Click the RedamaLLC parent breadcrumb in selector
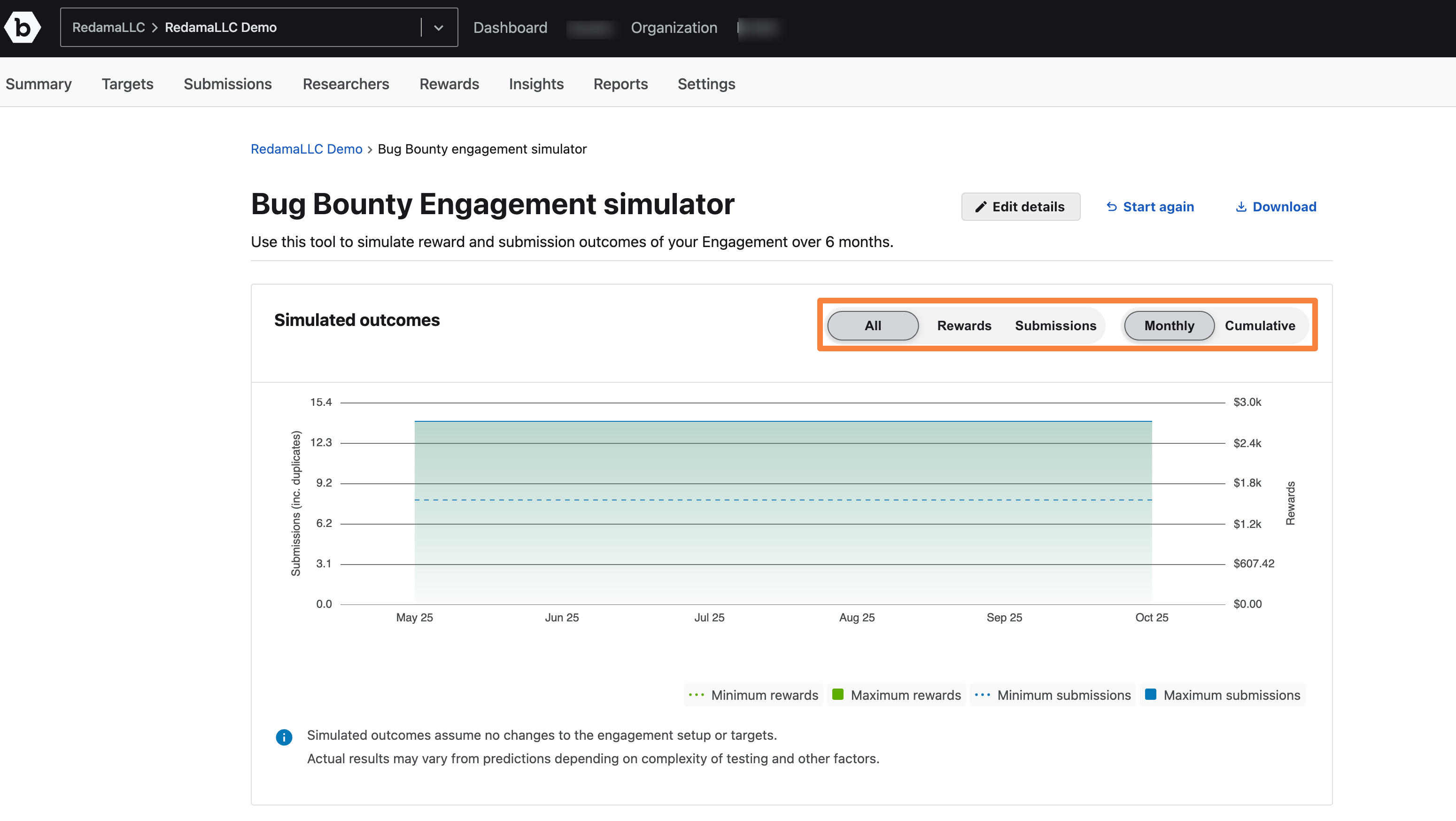 coord(108,27)
